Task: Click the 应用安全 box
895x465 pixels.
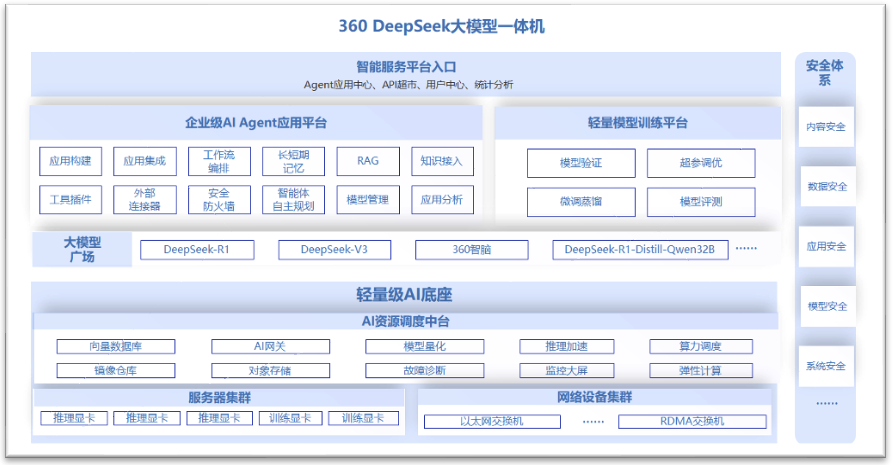Action: tap(826, 246)
